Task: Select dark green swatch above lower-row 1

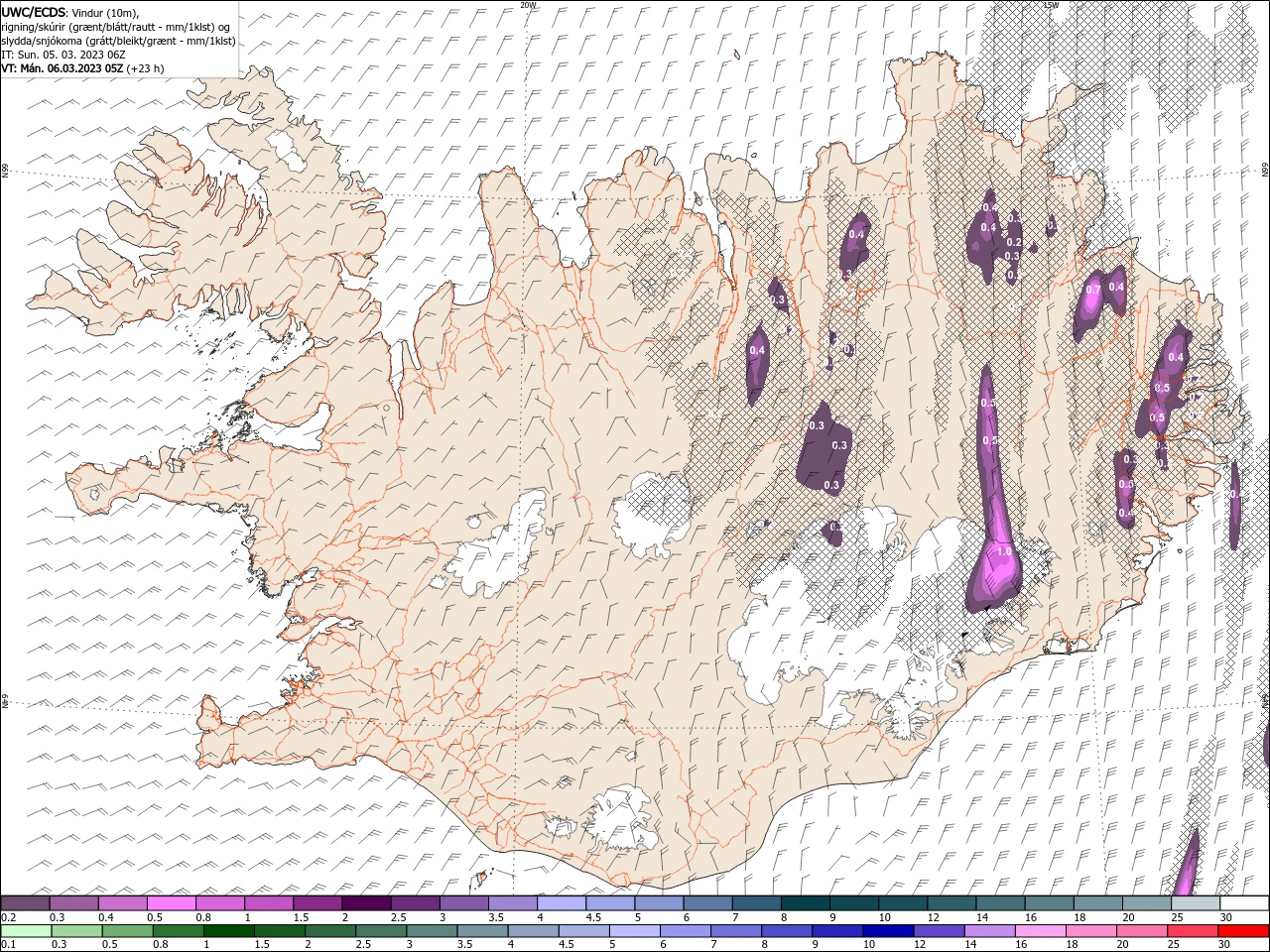Action: tap(229, 931)
